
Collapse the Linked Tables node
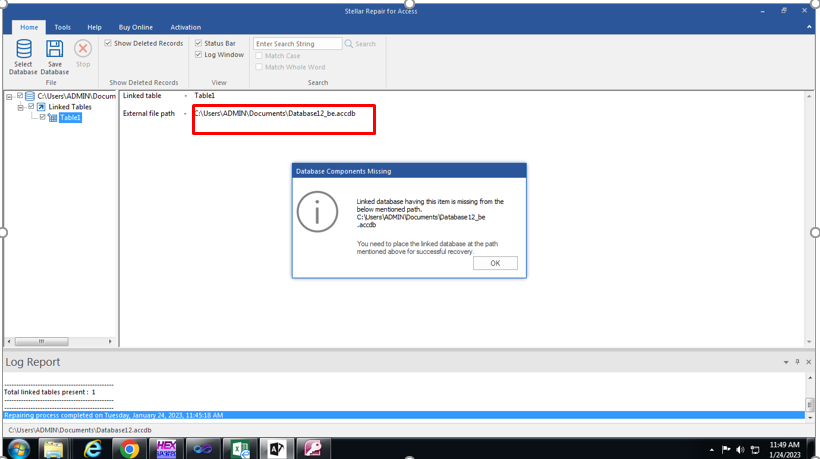[20, 107]
